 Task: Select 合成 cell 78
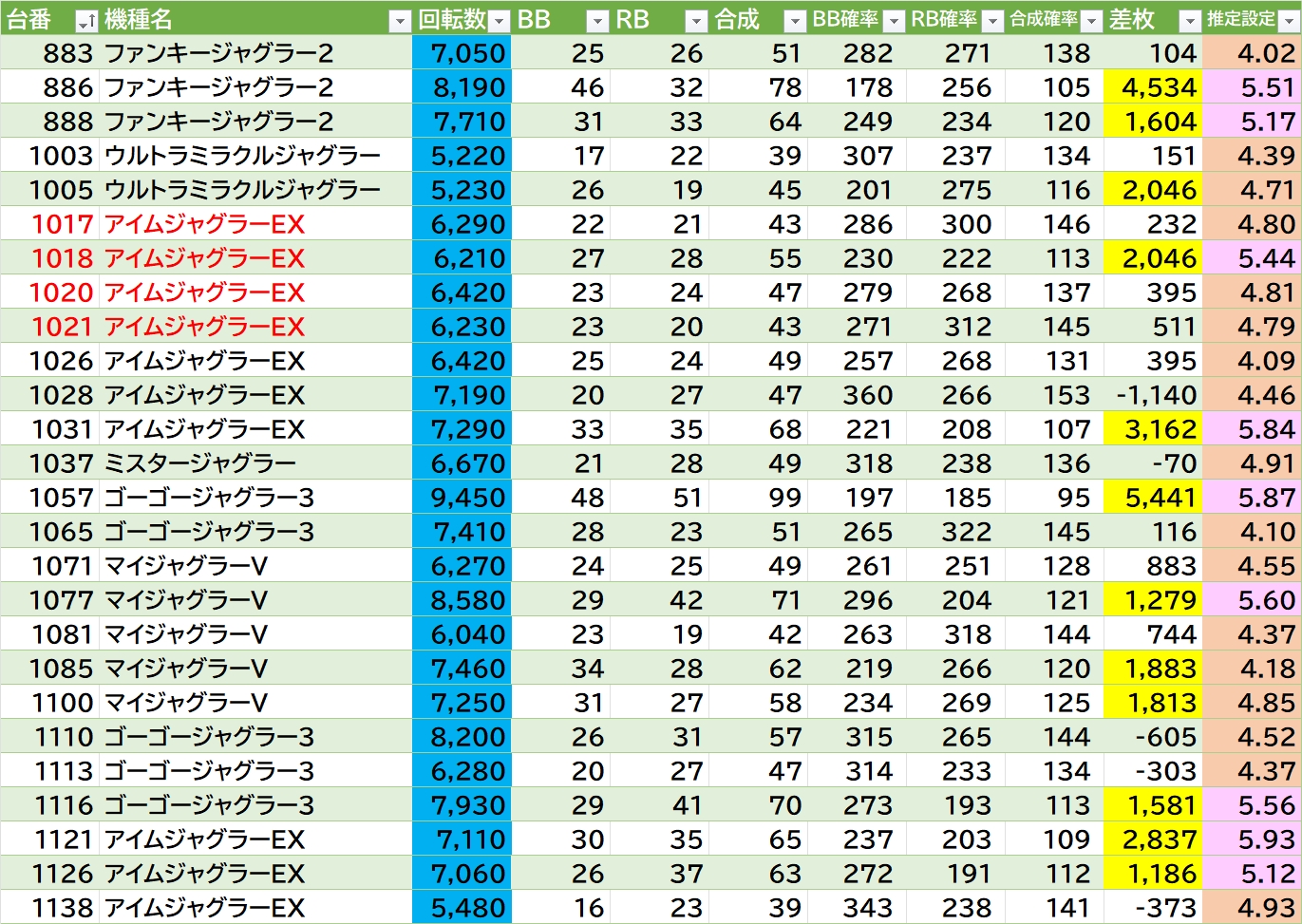click(x=758, y=87)
